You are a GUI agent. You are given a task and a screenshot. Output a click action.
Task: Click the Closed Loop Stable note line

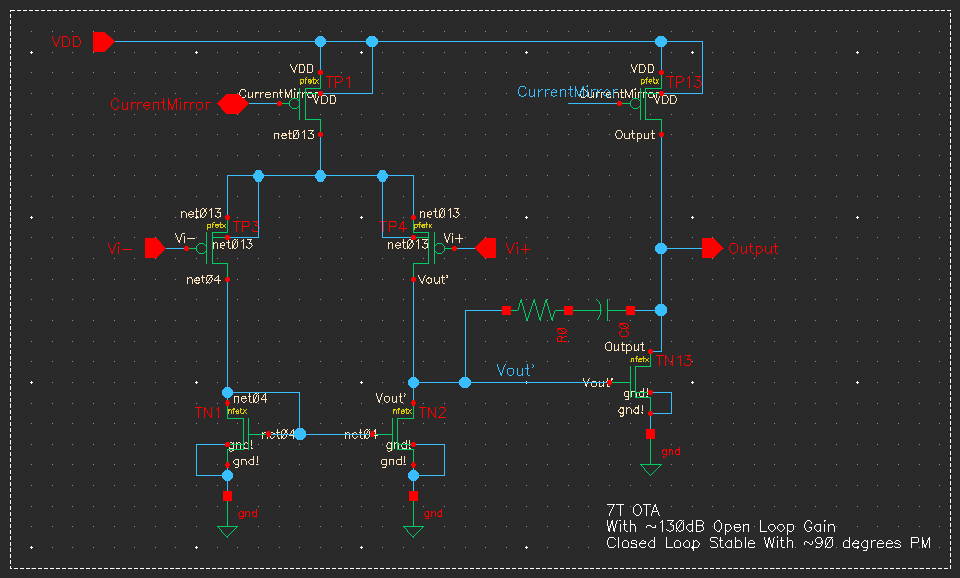(x=768, y=543)
